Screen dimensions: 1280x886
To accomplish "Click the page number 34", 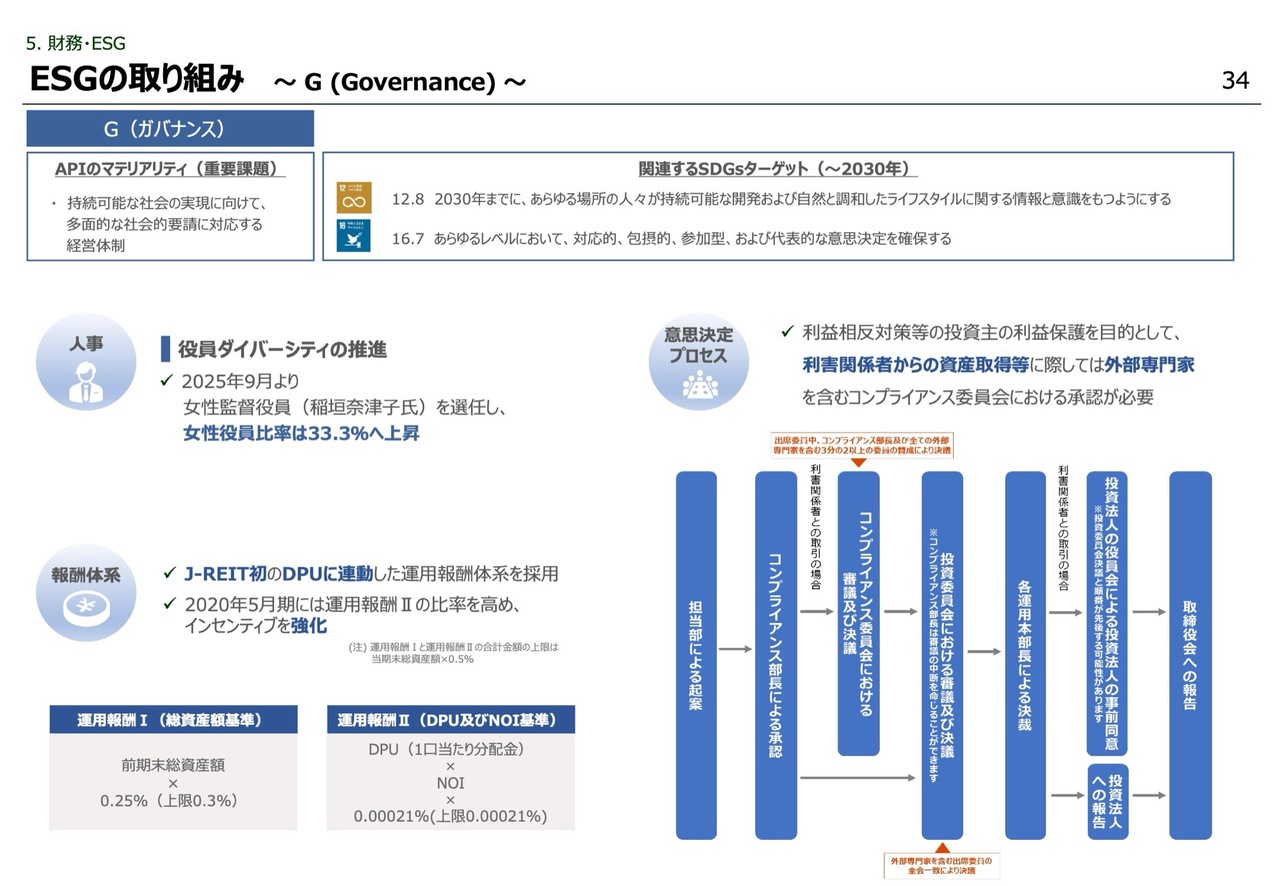I will tap(1235, 81).
